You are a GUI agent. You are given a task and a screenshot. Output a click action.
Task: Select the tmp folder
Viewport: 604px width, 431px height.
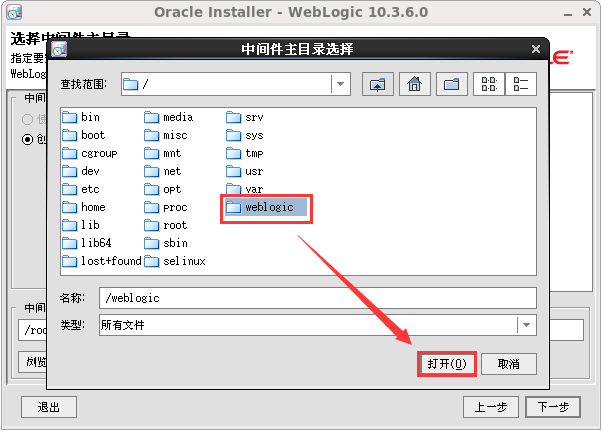point(245,153)
